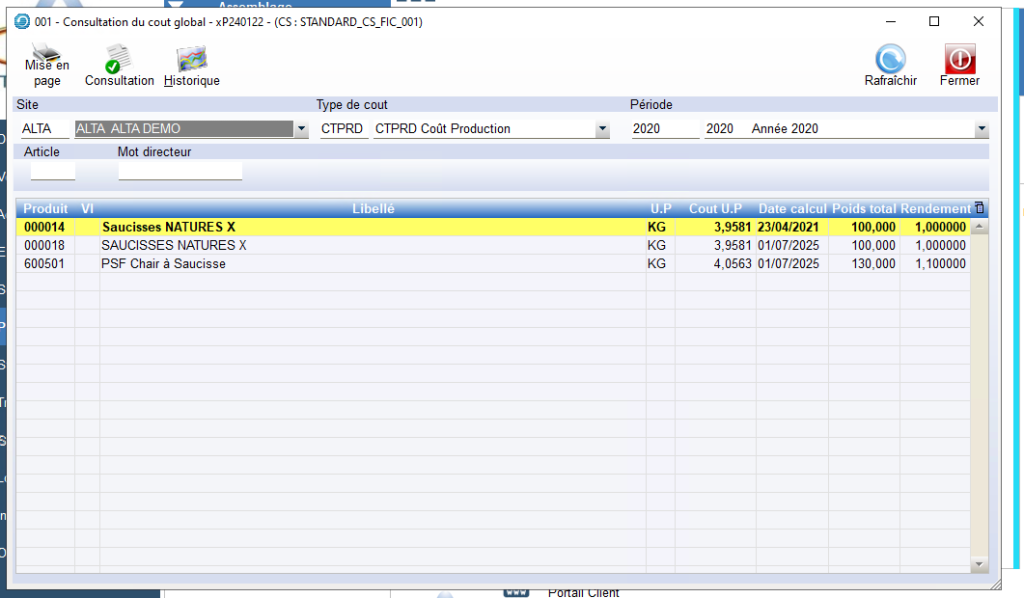Expand the Année 2020 period dropdown

[981, 129]
